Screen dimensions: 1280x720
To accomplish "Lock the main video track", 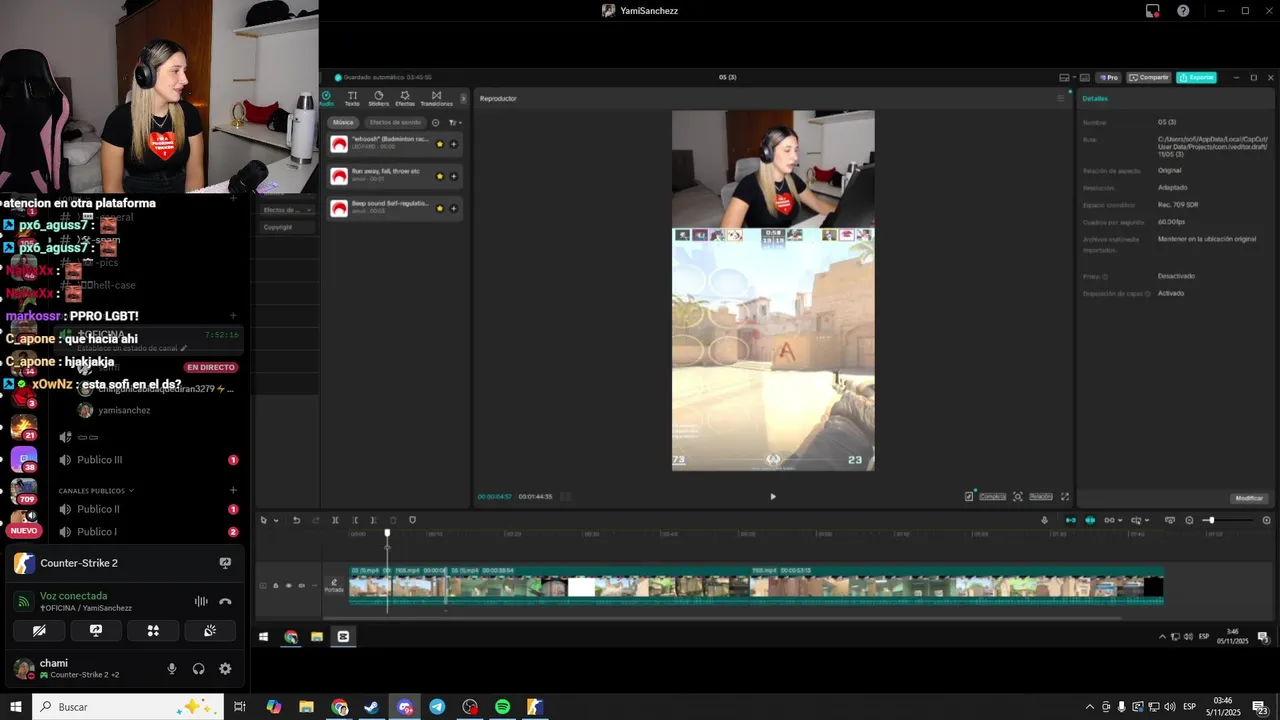I will pos(276,585).
